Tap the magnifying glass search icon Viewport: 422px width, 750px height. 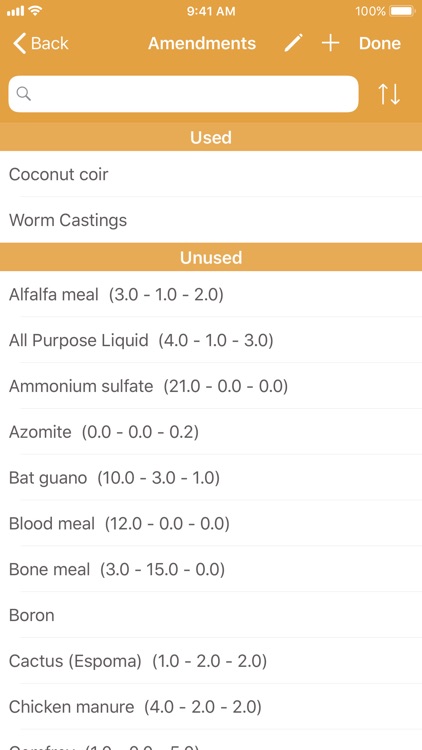coord(24,94)
